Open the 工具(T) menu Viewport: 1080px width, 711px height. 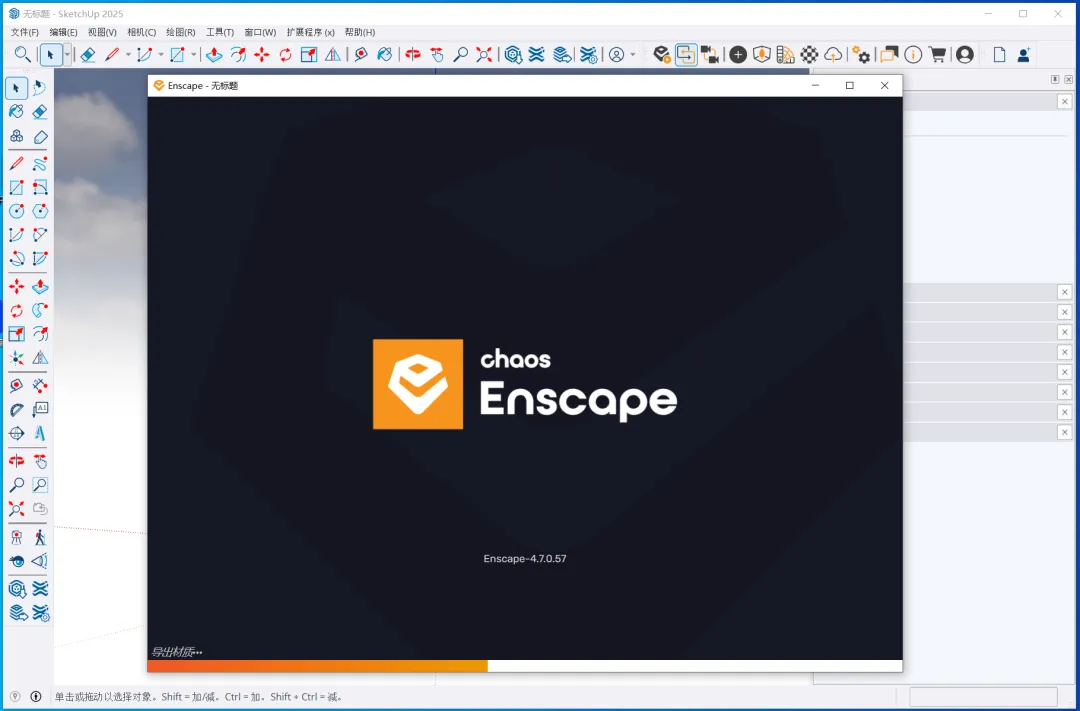click(220, 32)
